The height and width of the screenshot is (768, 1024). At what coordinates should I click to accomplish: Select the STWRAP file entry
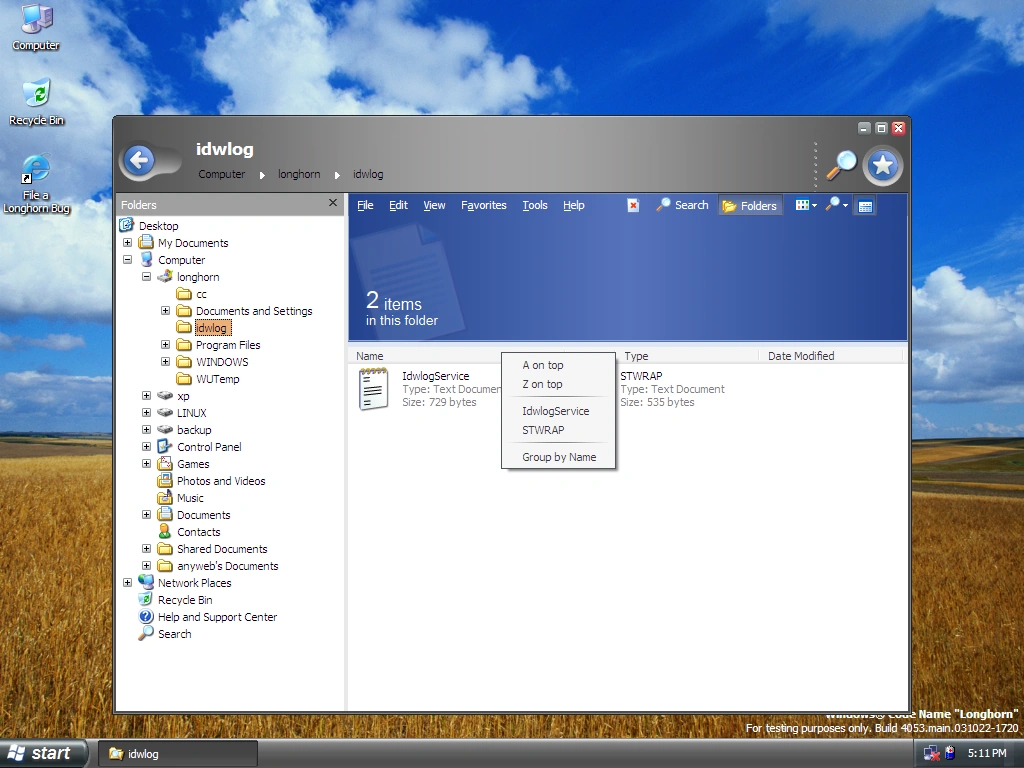[672, 389]
